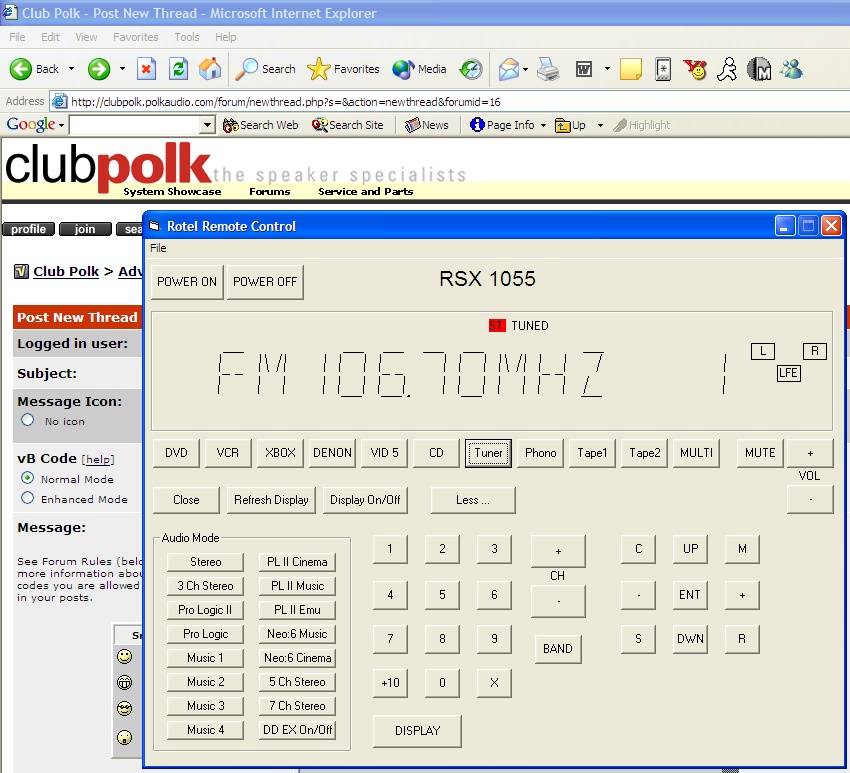
Task: Select the No icon radio button
Action: tap(28, 420)
